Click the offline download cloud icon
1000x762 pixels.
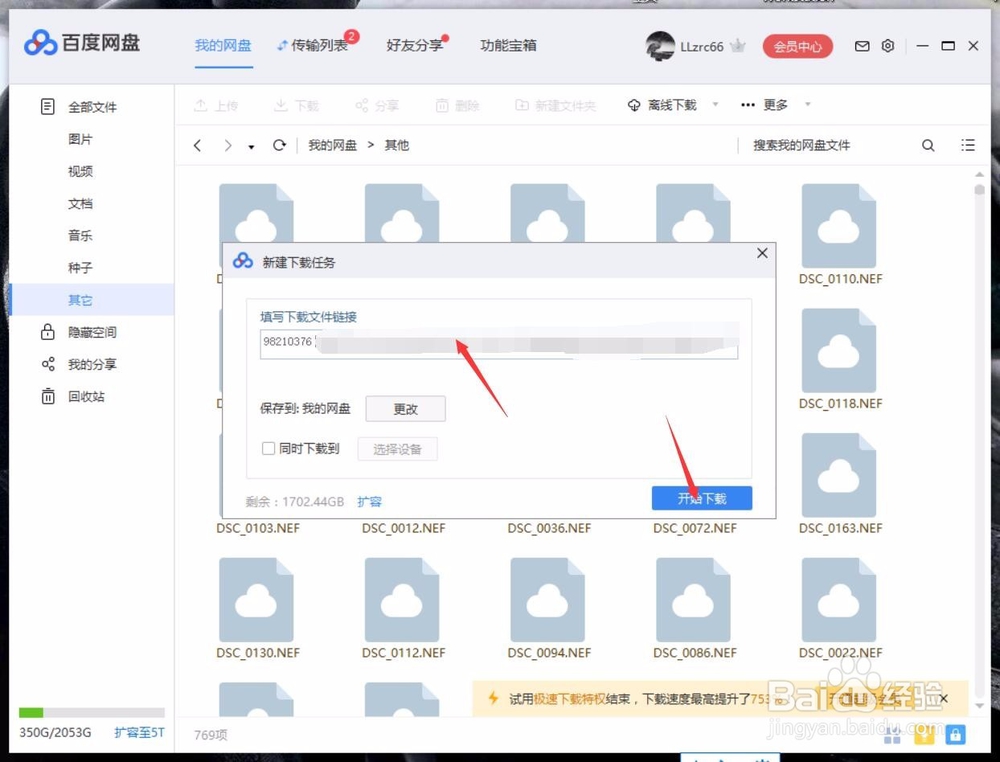tap(634, 105)
